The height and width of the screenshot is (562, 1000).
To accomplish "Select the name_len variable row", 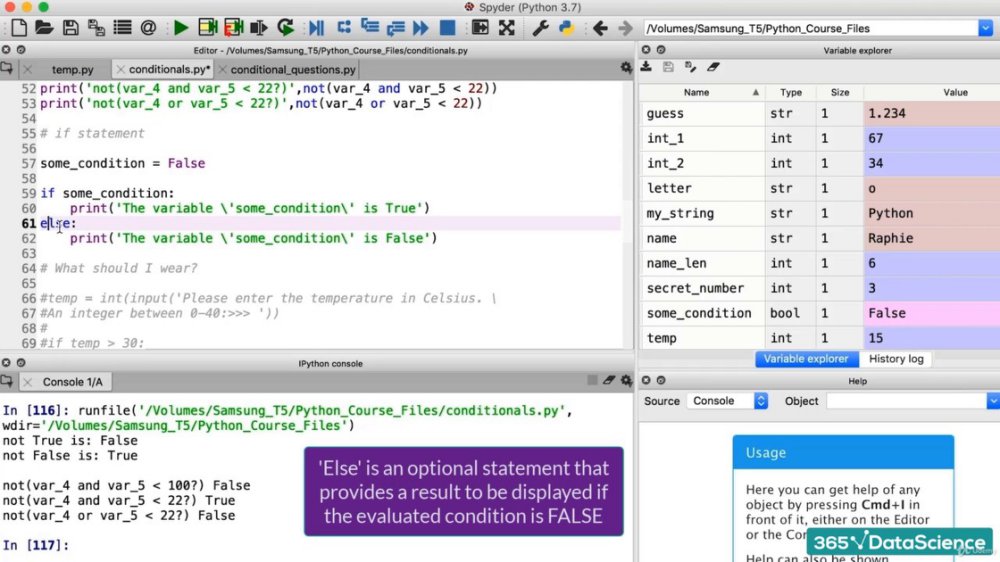I will [820, 263].
